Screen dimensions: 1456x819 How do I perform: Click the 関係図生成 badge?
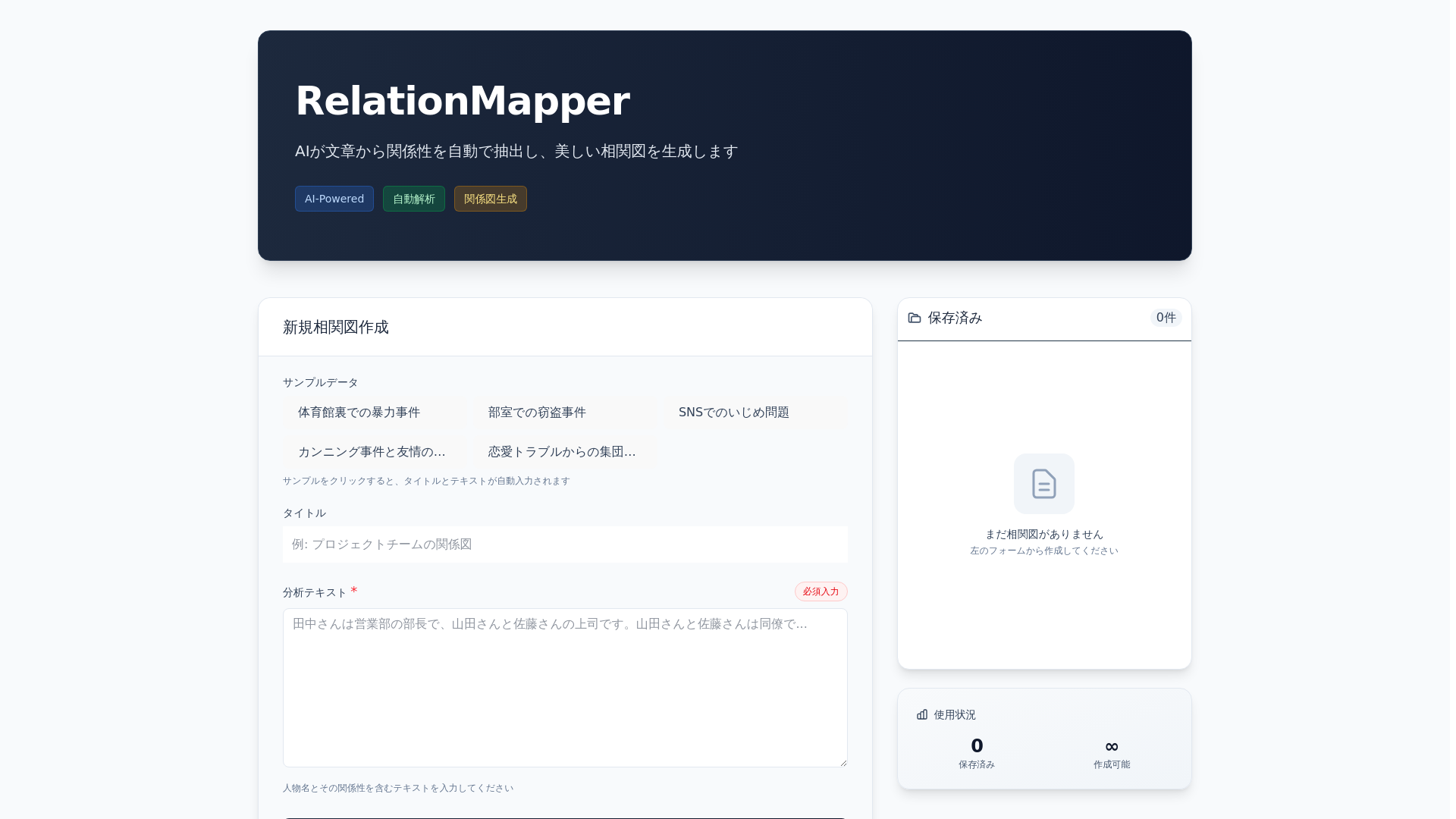pos(491,199)
